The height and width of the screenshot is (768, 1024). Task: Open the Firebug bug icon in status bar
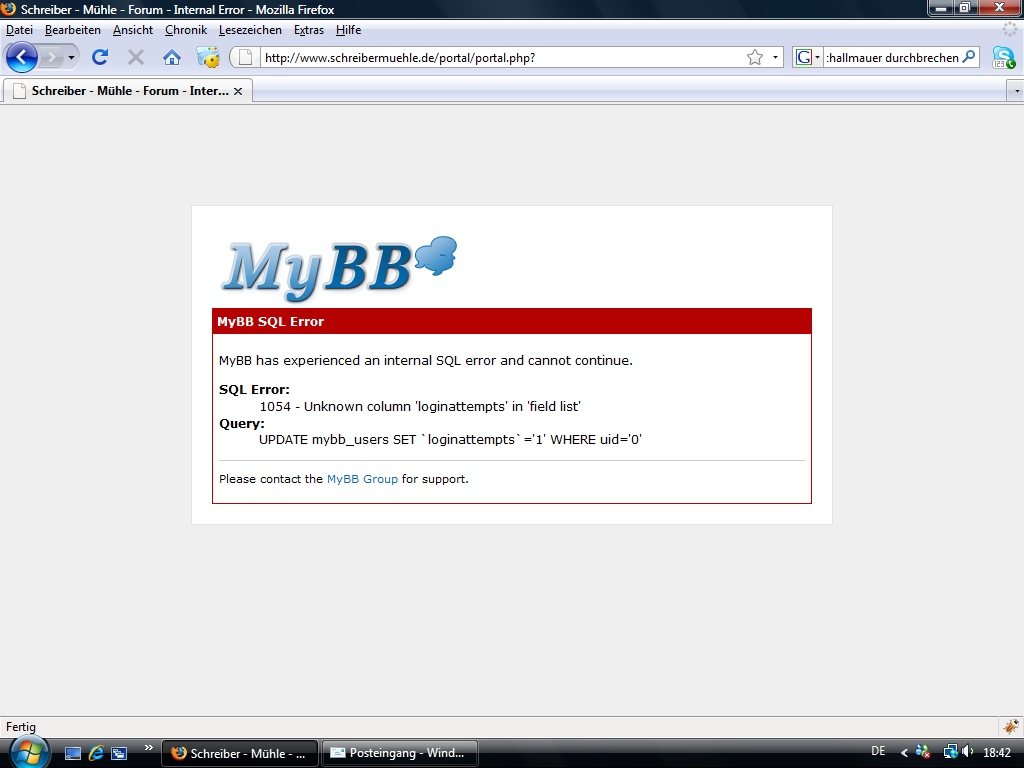point(1011,726)
